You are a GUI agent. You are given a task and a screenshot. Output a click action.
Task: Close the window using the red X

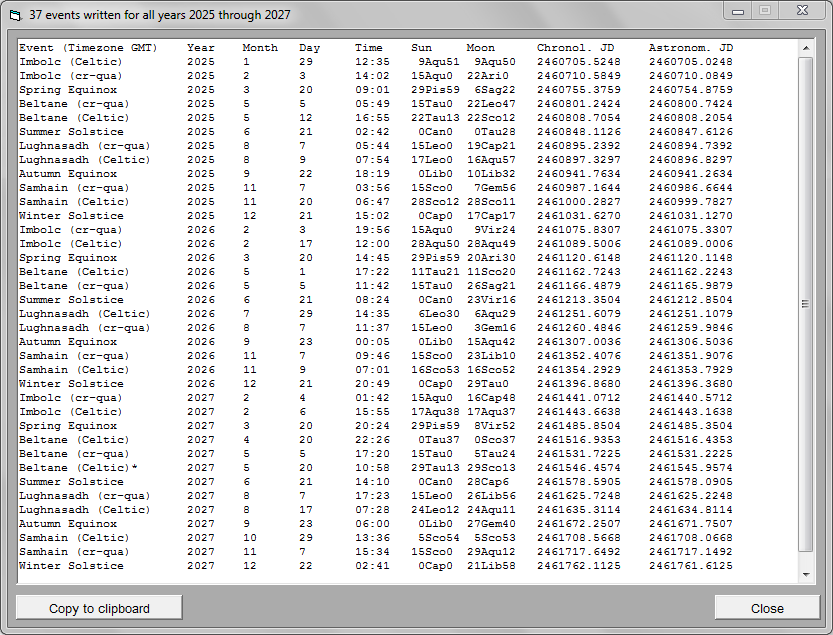click(x=802, y=10)
